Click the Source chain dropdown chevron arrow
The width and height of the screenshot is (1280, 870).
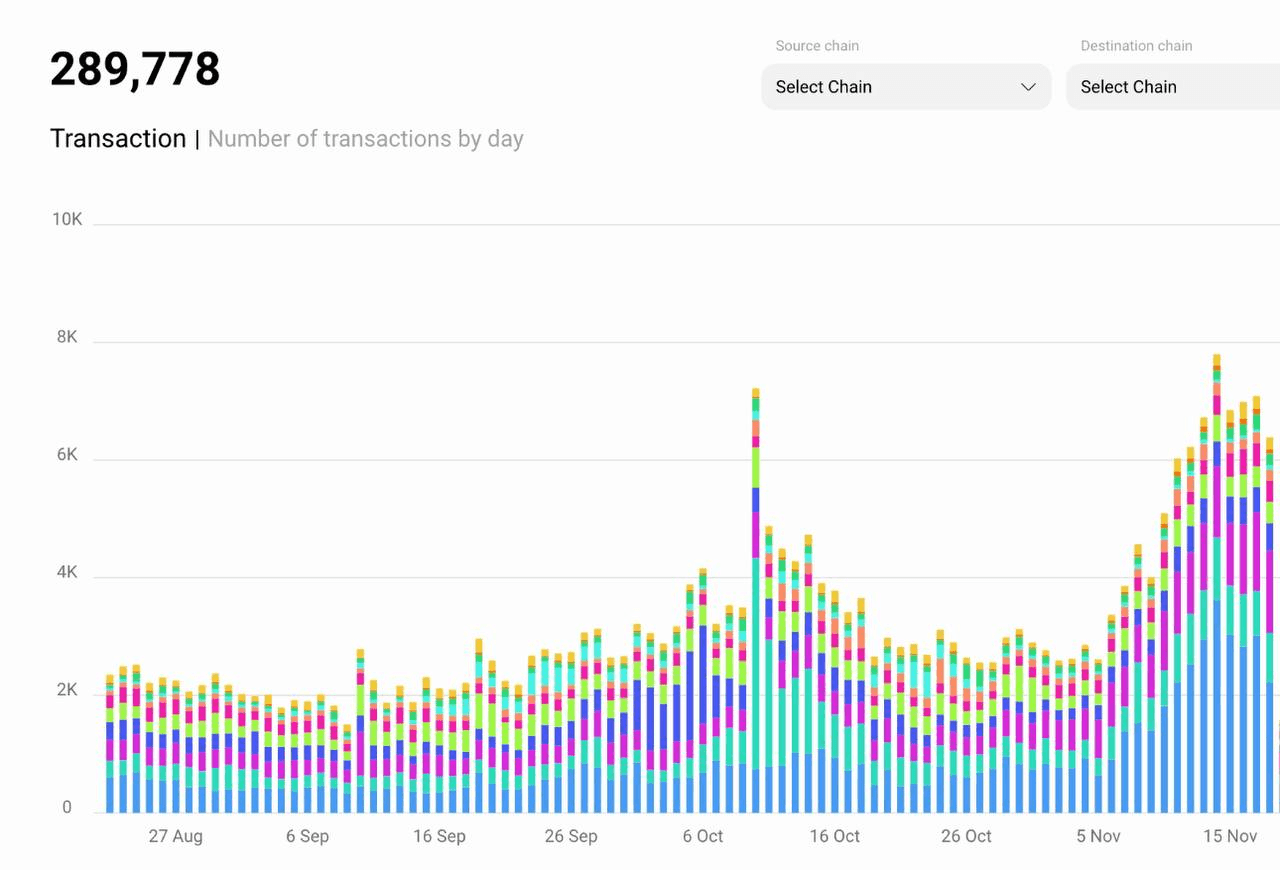click(1028, 87)
